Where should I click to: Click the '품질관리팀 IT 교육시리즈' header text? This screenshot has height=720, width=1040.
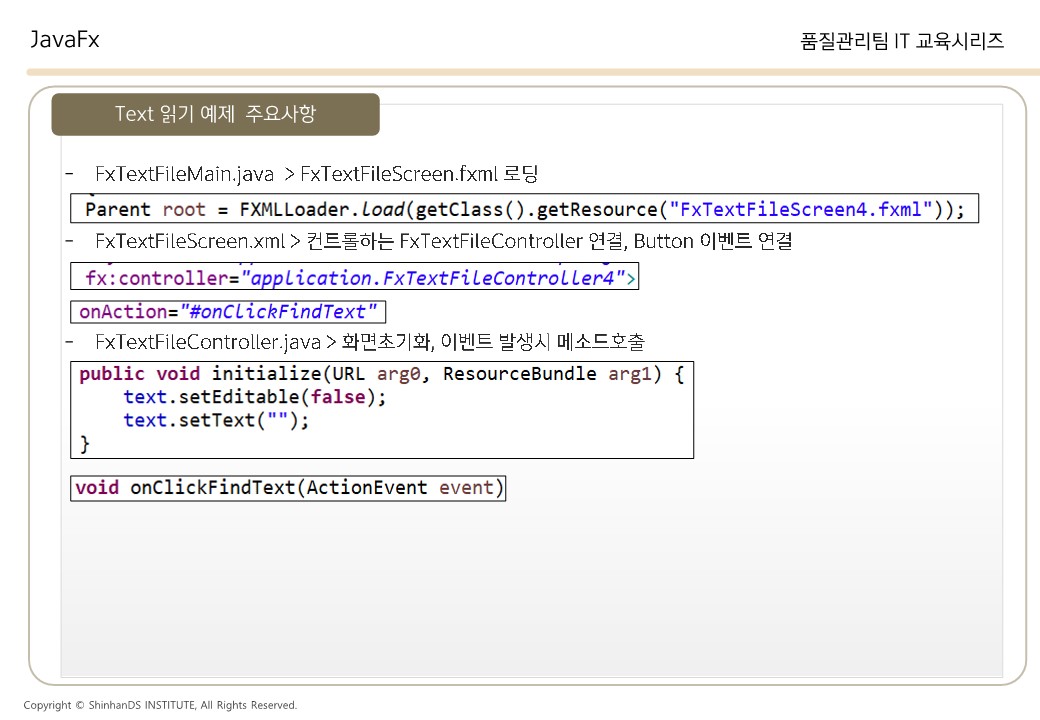(x=901, y=41)
